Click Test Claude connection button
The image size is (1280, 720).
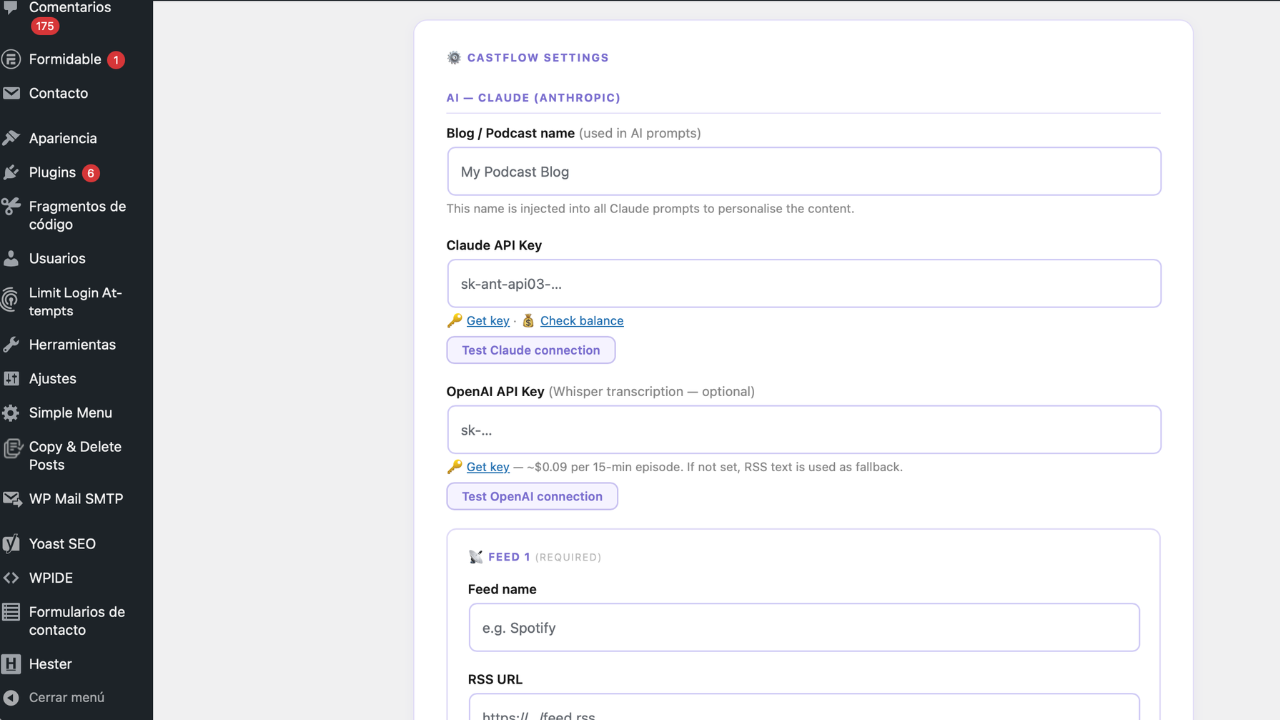(x=530, y=350)
